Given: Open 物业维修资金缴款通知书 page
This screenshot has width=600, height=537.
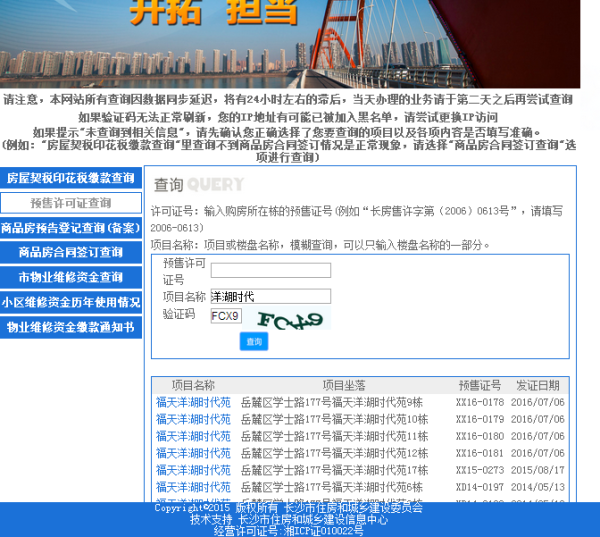Looking at the screenshot, I should [71, 327].
